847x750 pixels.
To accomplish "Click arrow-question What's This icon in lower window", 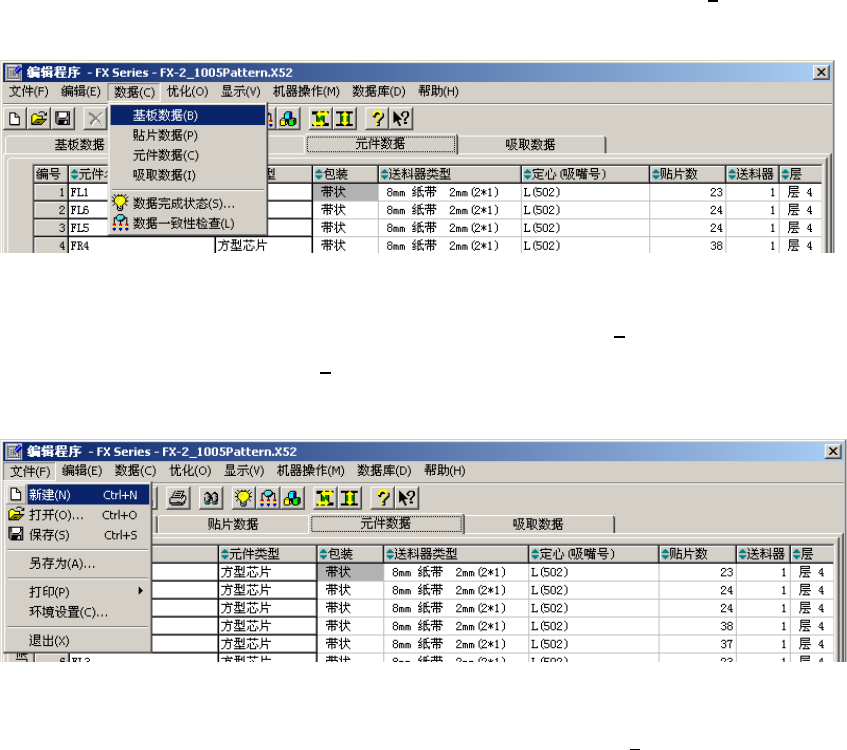I will coord(407,498).
